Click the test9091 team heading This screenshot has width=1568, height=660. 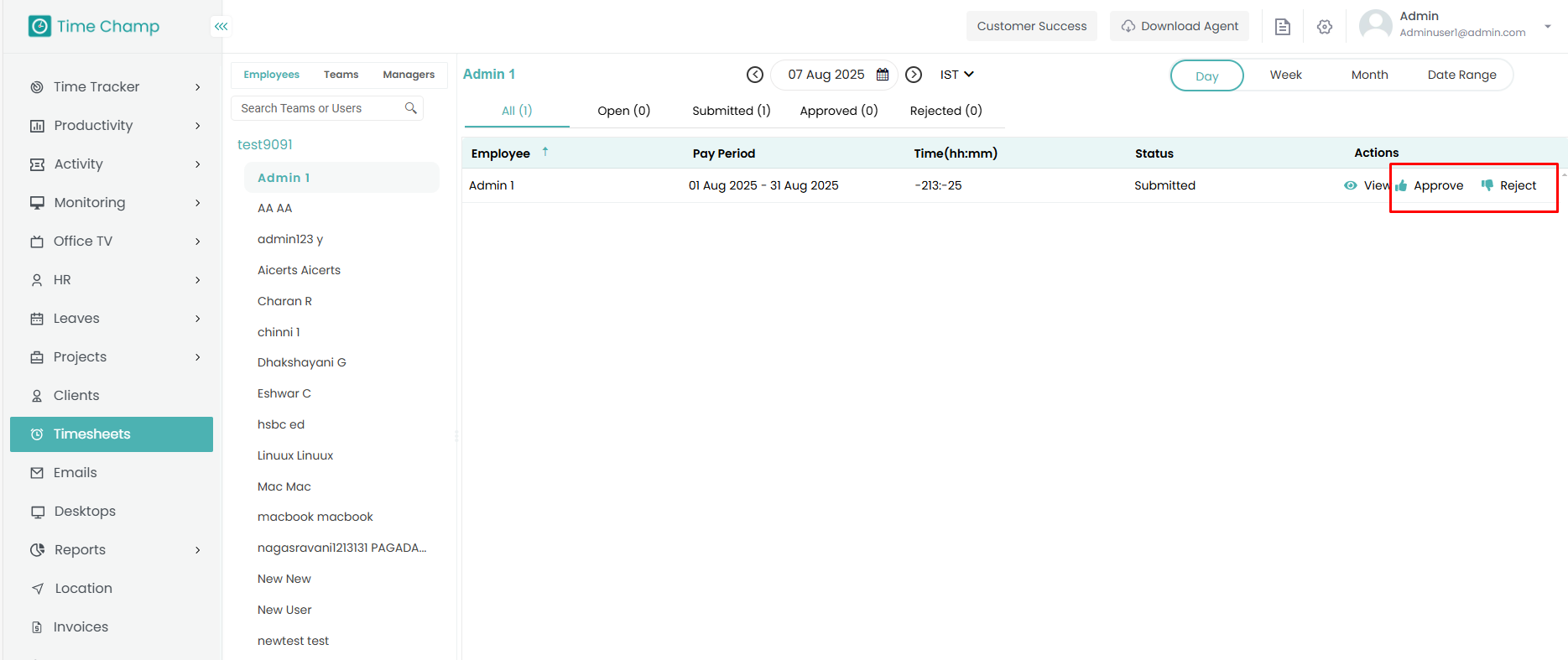pyautogui.click(x=265, y=144)
